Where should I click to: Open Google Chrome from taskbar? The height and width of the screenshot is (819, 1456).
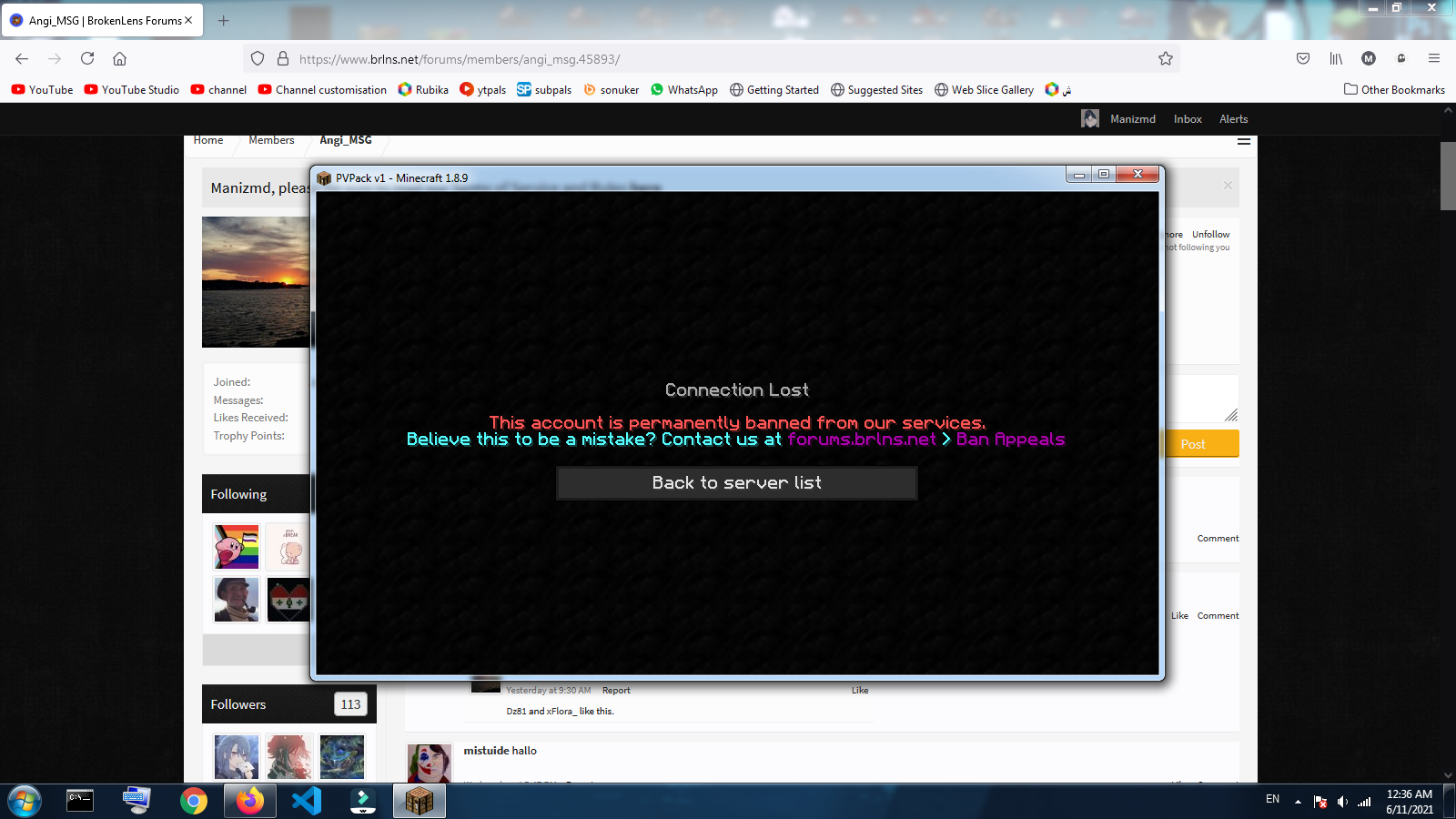(x=193, y=801)
